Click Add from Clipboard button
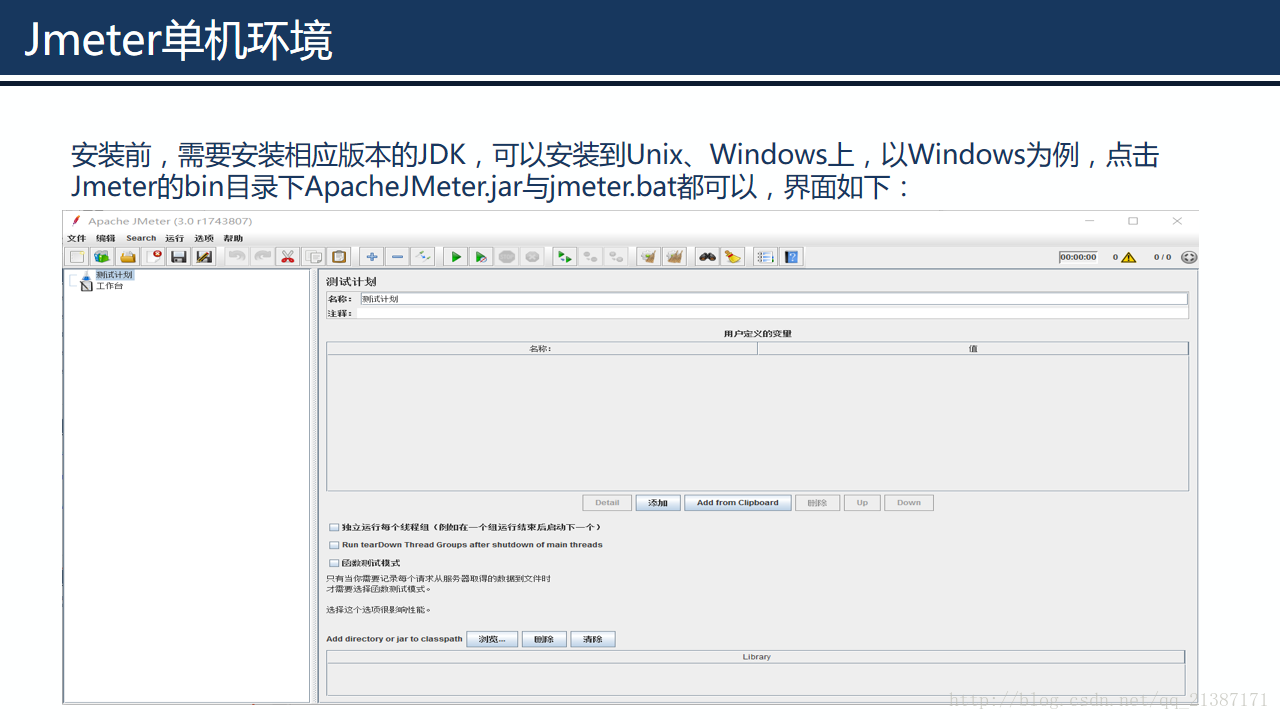Image resolution: width=1280 pixels, height=720 pixels. 738,503
